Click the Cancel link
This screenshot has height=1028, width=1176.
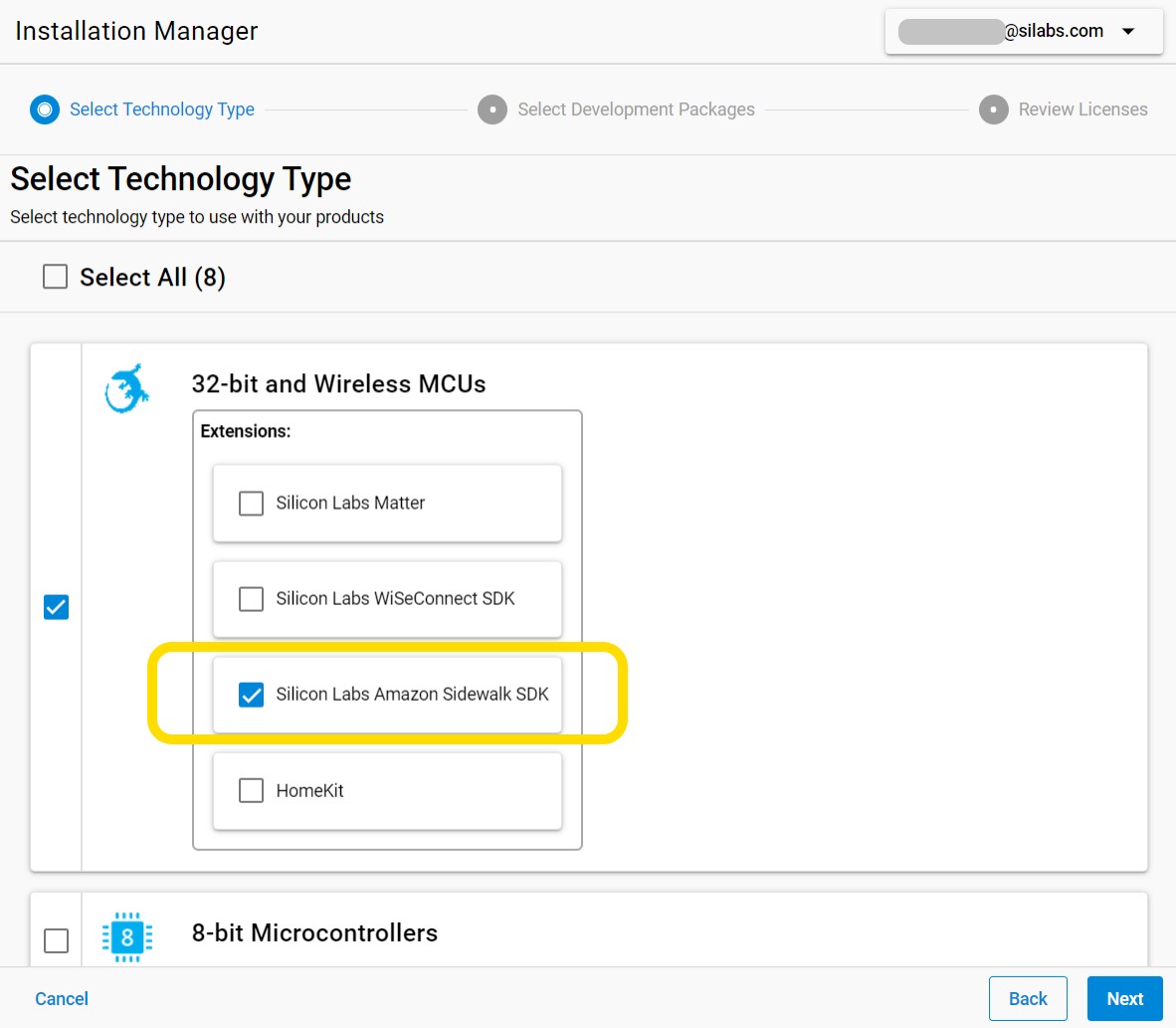tap(62, 998)
